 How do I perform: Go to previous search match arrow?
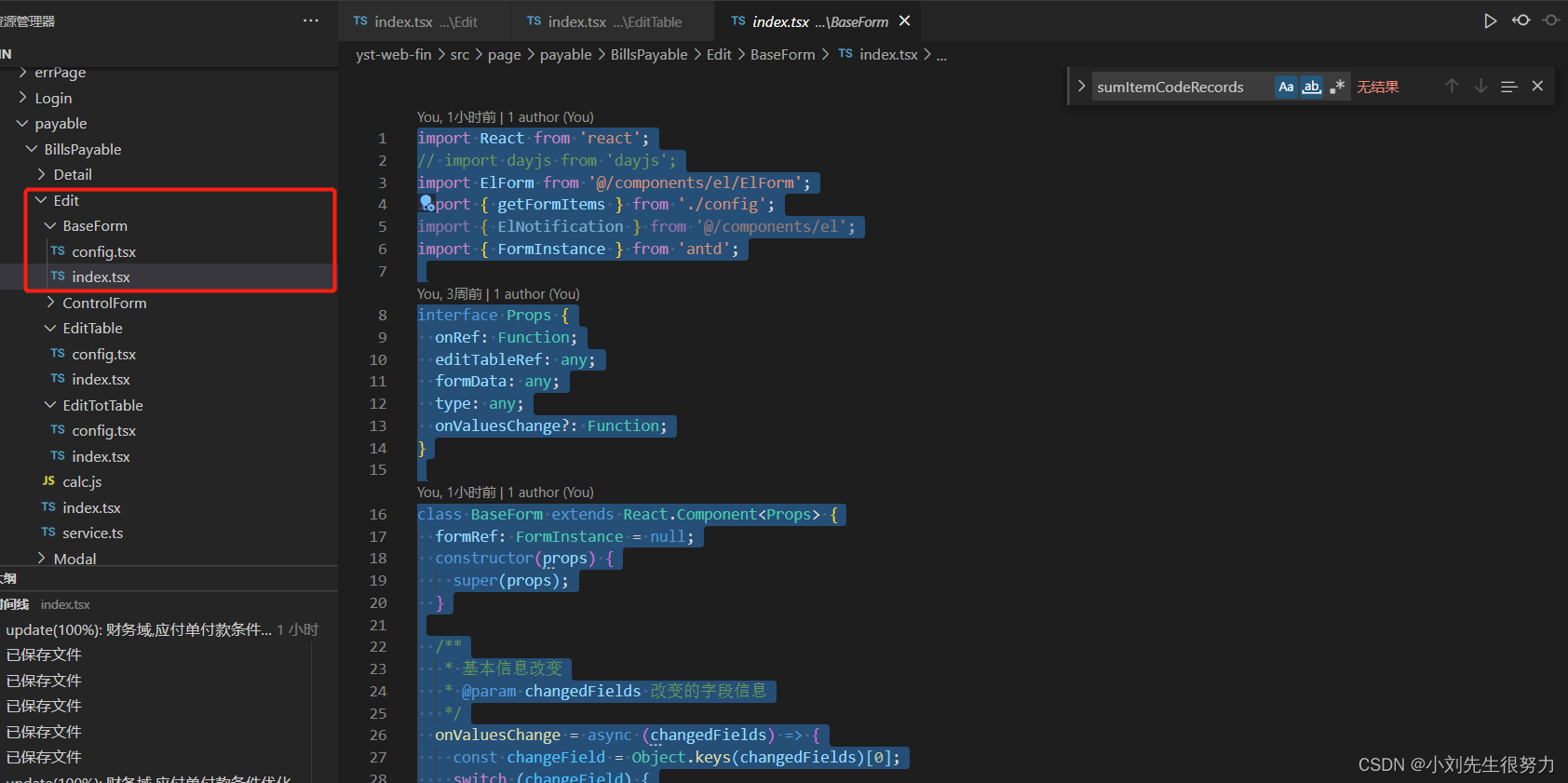(1452, 86)
